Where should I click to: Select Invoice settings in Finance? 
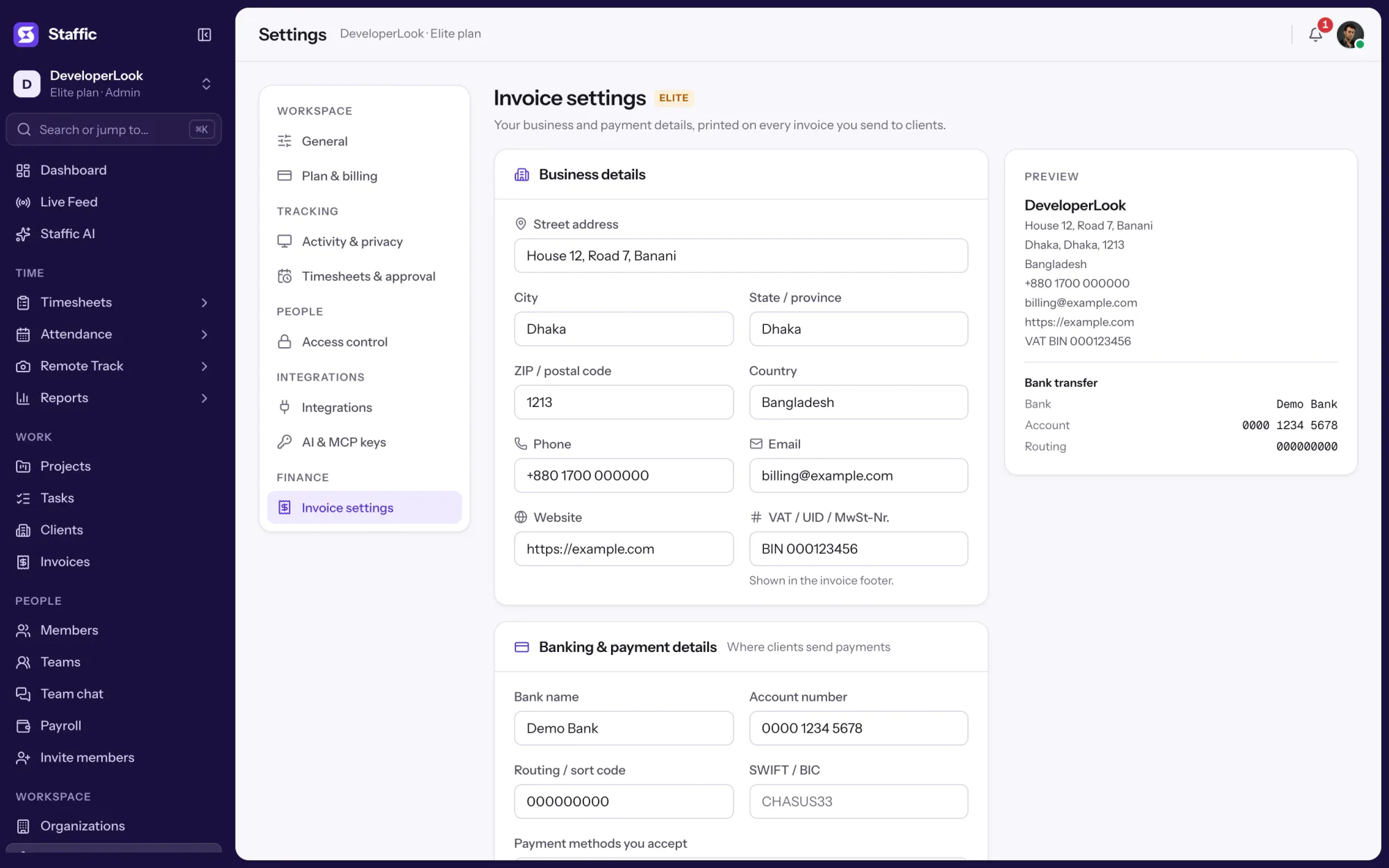point(365,508)
